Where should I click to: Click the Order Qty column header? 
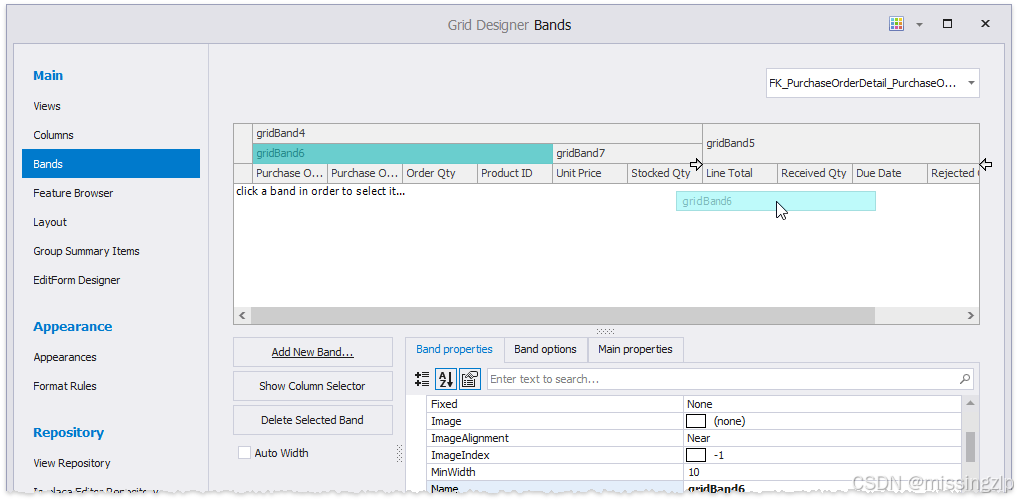pos(440,173)
